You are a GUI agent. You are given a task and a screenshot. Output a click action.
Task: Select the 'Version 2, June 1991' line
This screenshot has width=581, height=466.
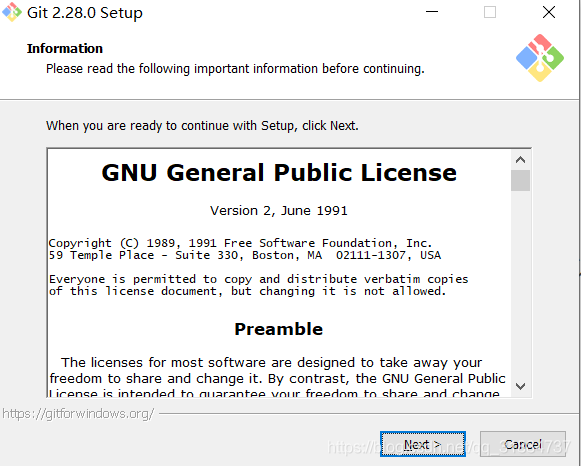tap(279, 211)
